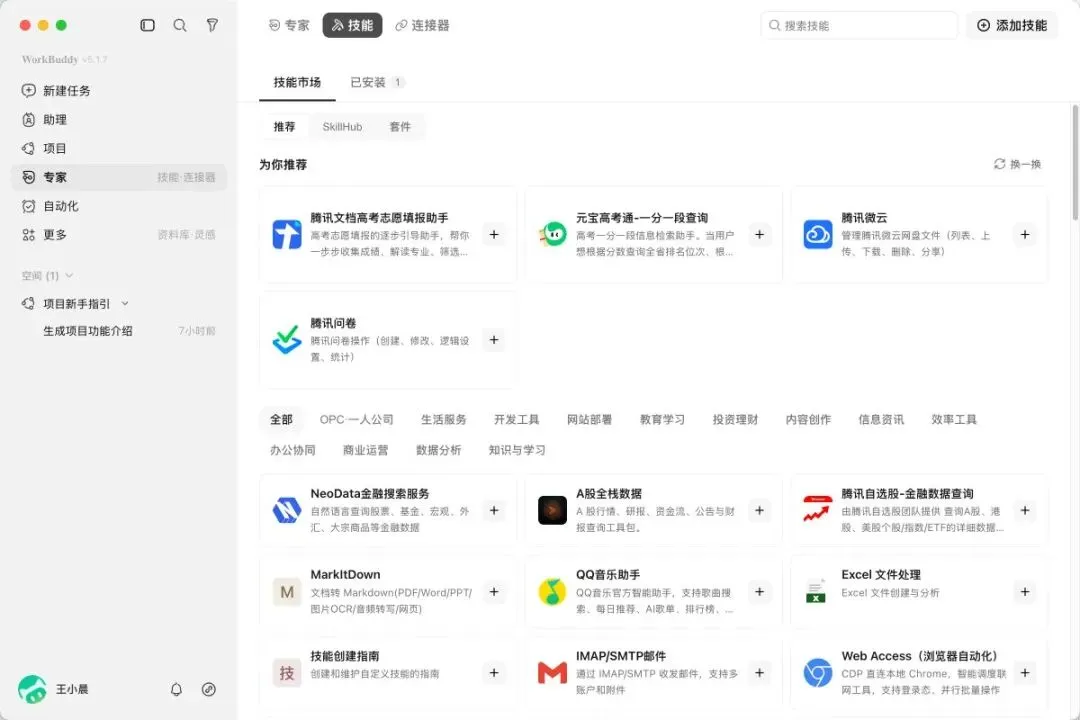Add the MarkItDown skill with plus button

(494, 592)
